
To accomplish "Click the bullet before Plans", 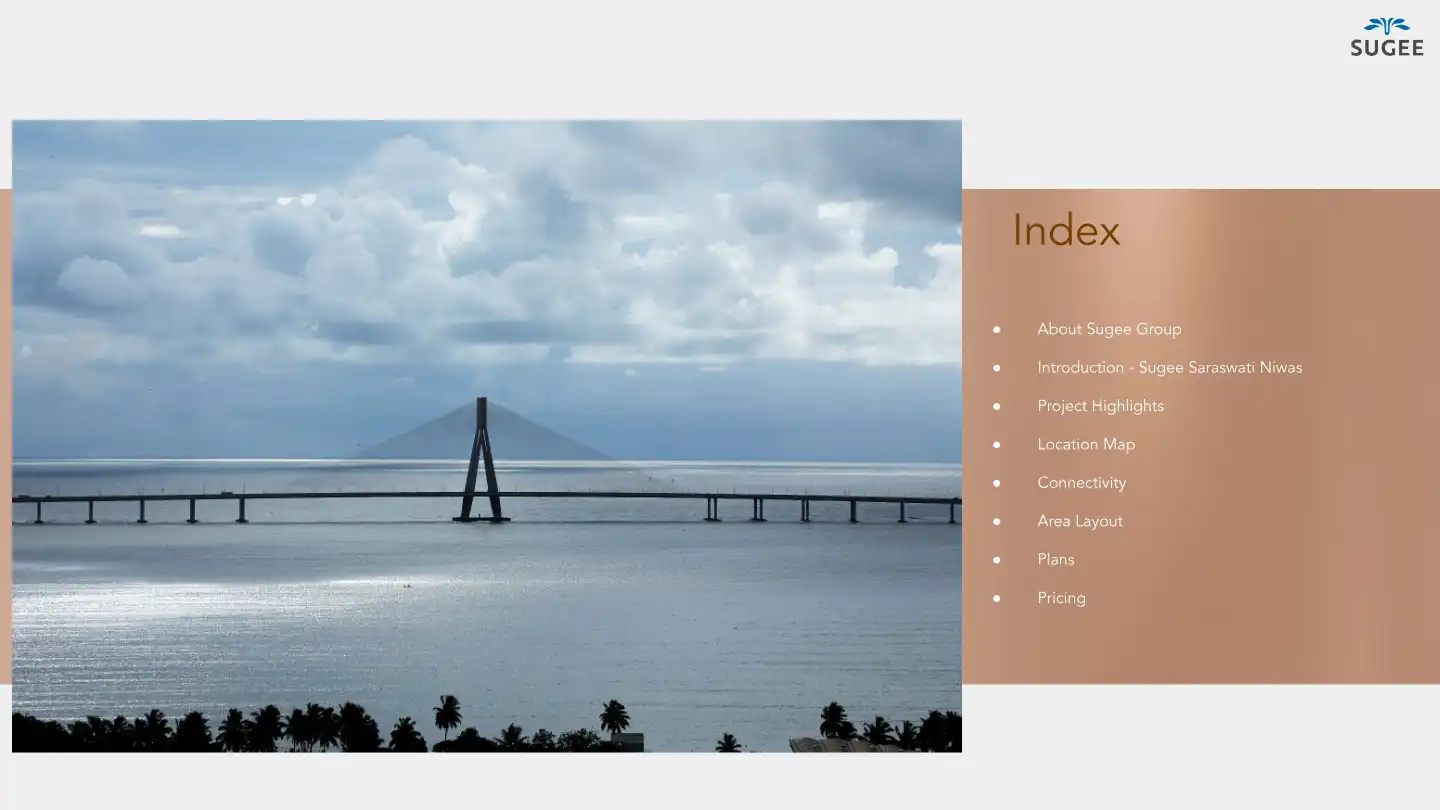I will click(996, 560).
